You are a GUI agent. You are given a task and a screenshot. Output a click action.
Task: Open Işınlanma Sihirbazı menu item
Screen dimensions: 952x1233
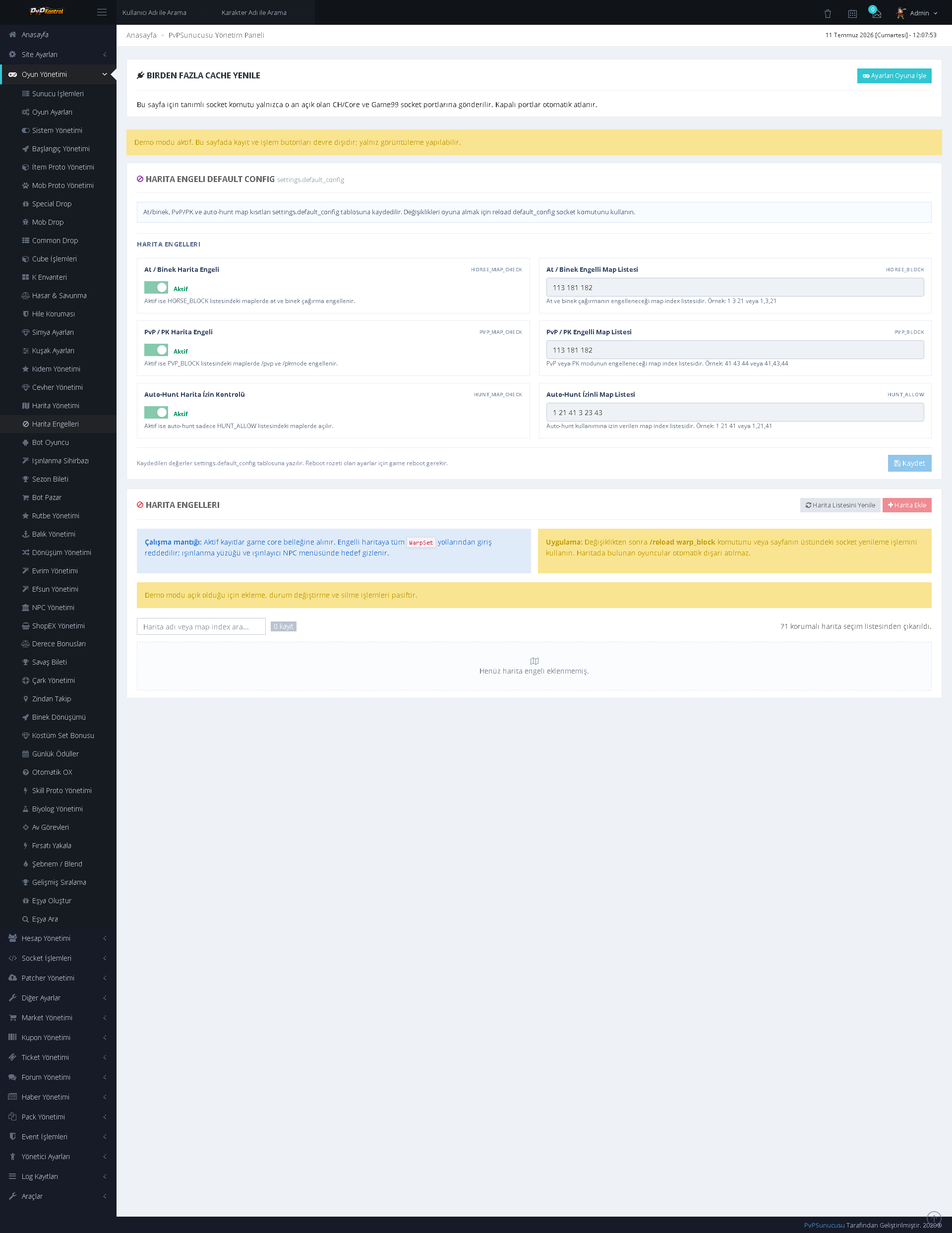(x=58, y=461)
